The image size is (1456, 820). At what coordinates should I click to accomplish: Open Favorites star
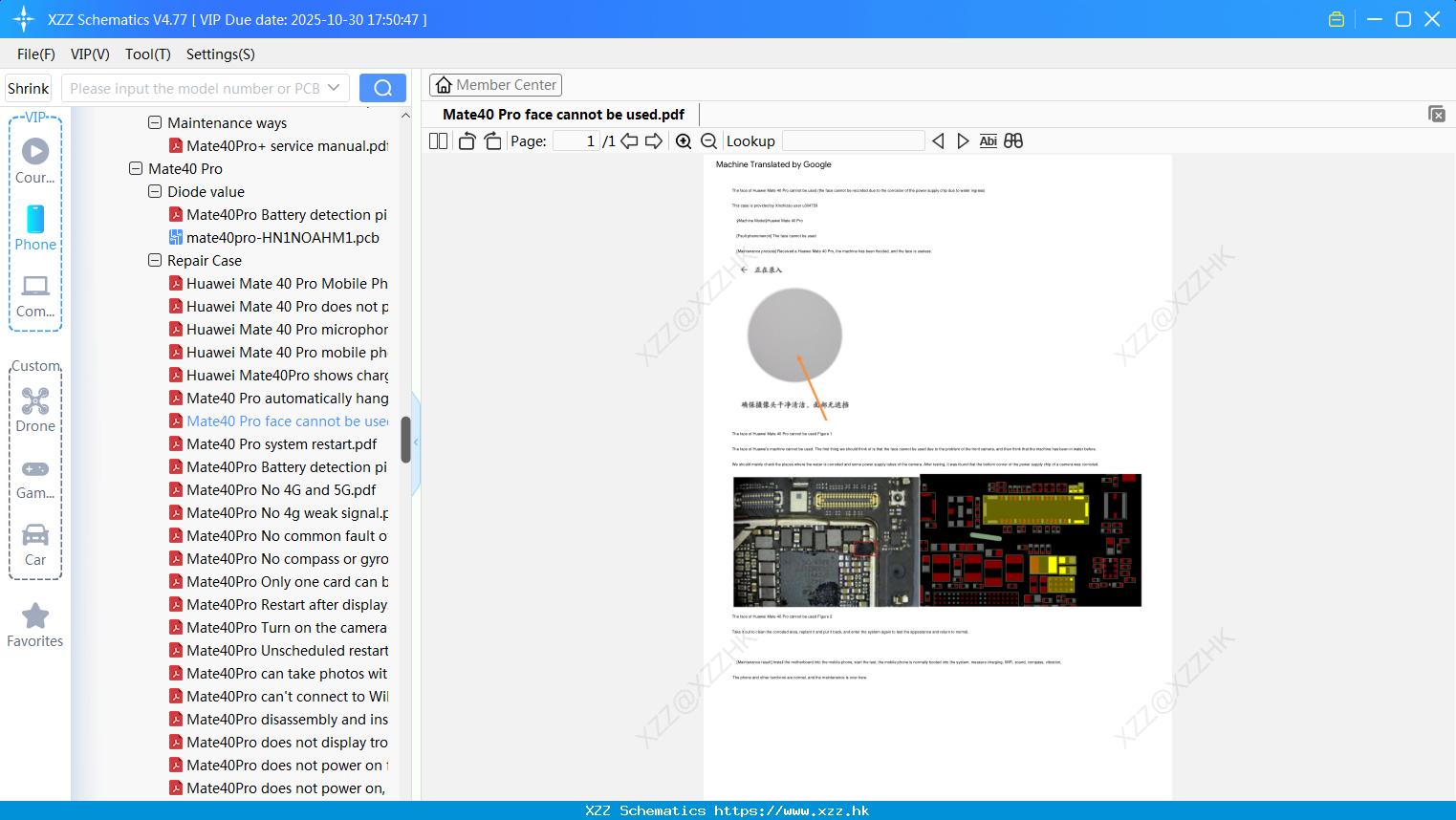[x=35, y=625]
